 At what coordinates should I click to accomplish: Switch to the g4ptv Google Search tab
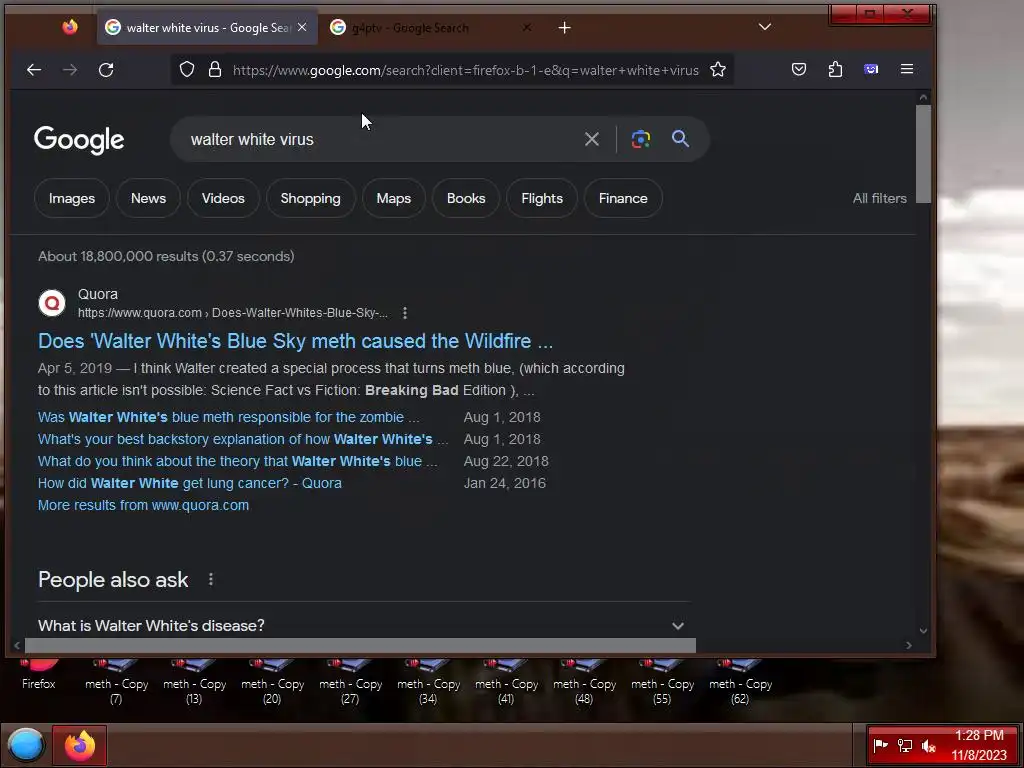[431, 27]
